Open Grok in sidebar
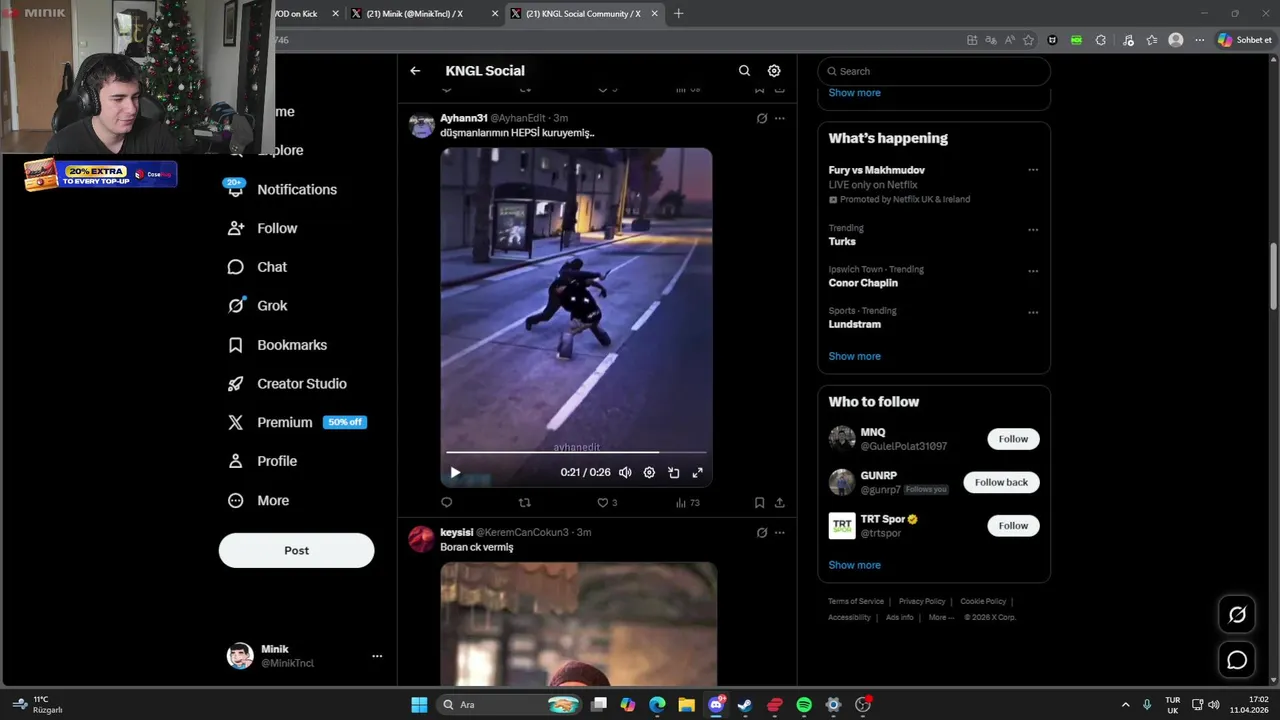The image size is (1280, 720). (258, 306)
